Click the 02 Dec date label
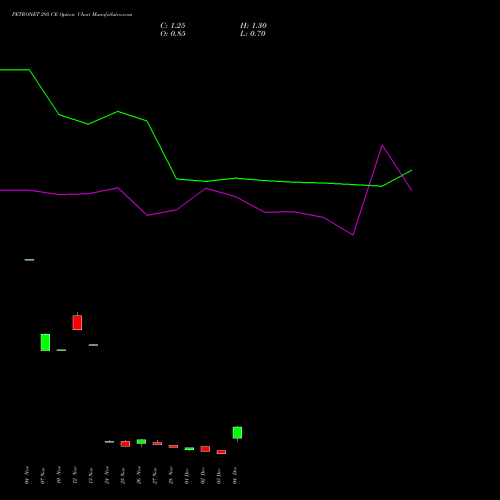This screenshot has height=500, width=500. click(x=203, y=475)
